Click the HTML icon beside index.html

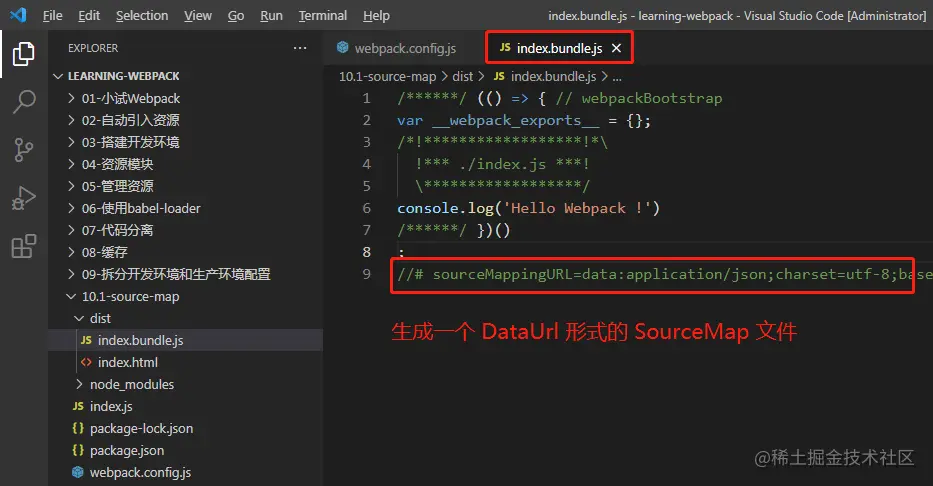[86, 362]
